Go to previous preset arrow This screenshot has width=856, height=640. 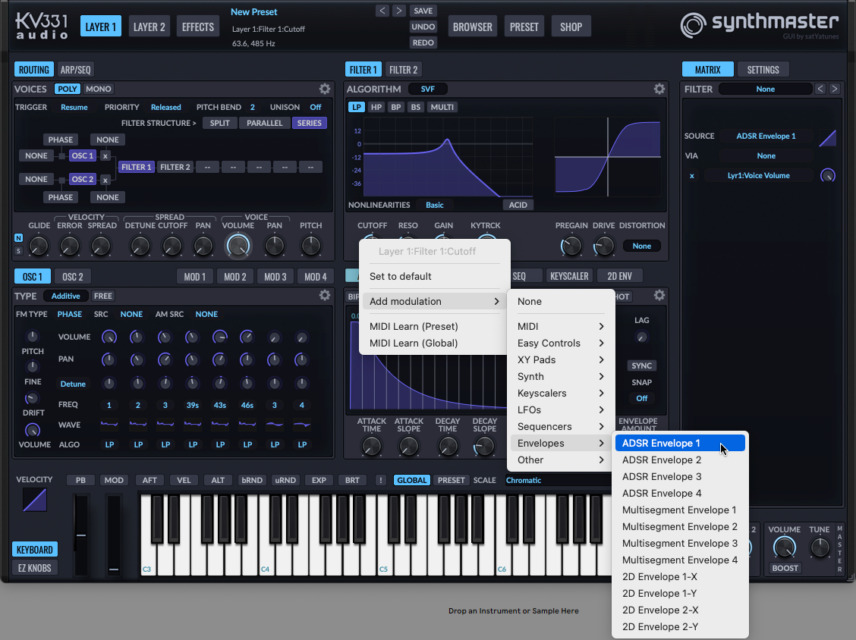coord(382,10)
